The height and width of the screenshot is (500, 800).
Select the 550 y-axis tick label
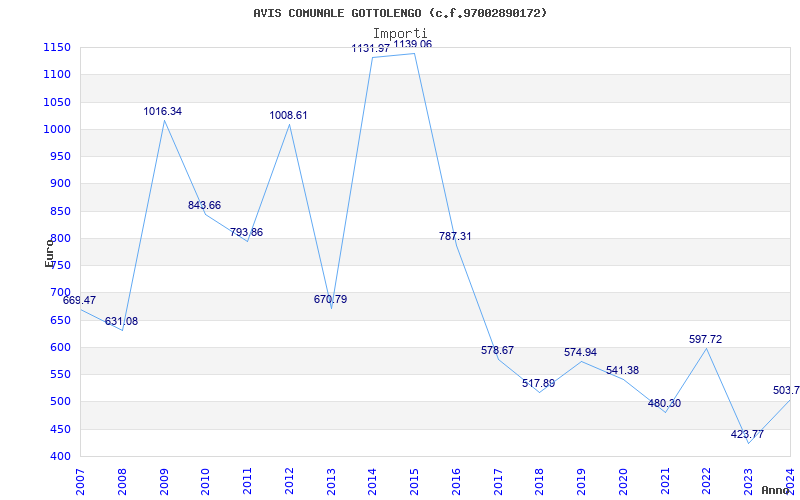point(60,374)
